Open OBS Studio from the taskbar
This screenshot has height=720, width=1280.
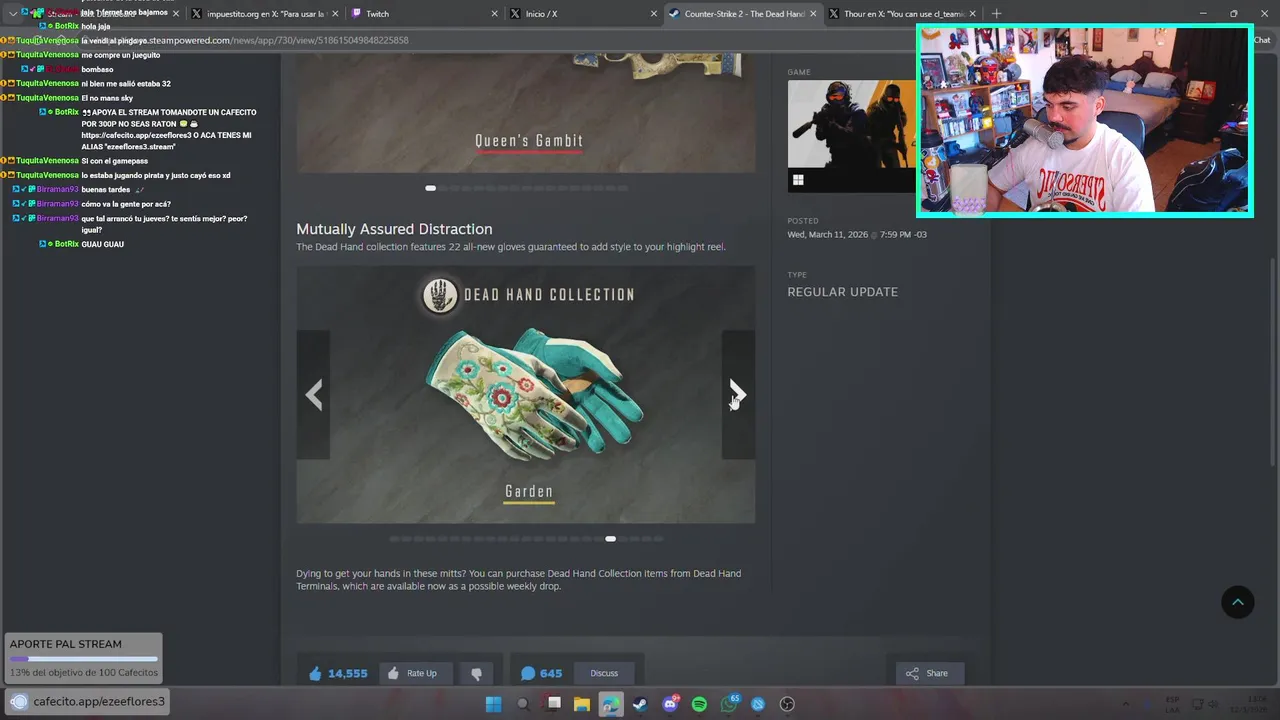click(x=787, y=704)
